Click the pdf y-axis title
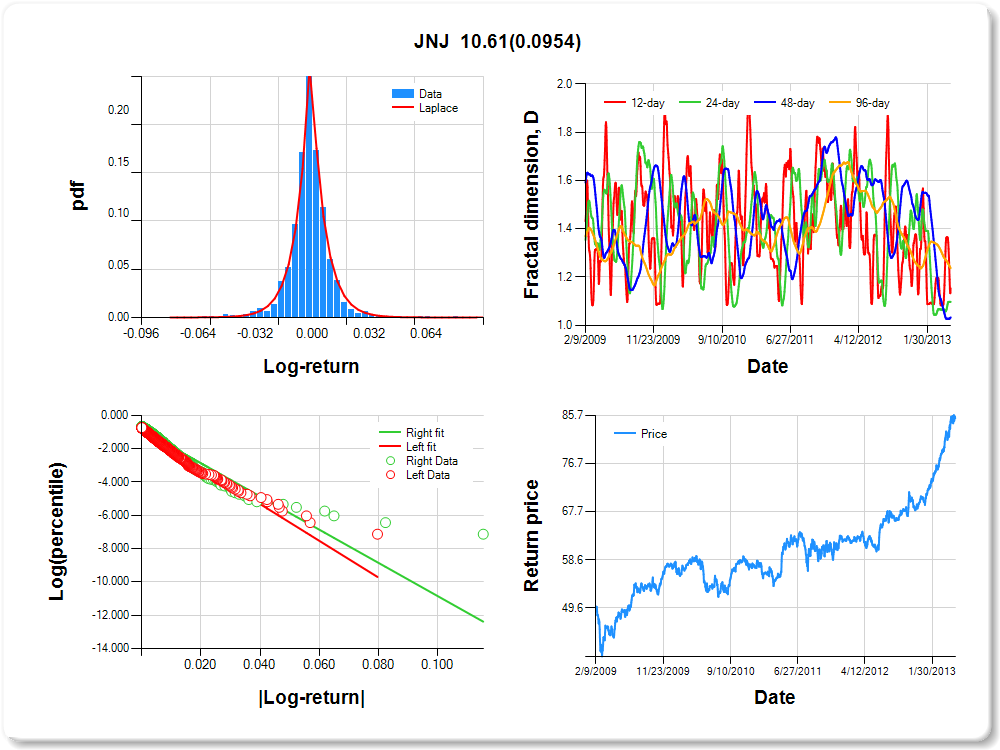This screenshot has height=750, width=1000. tap(78, 196)
